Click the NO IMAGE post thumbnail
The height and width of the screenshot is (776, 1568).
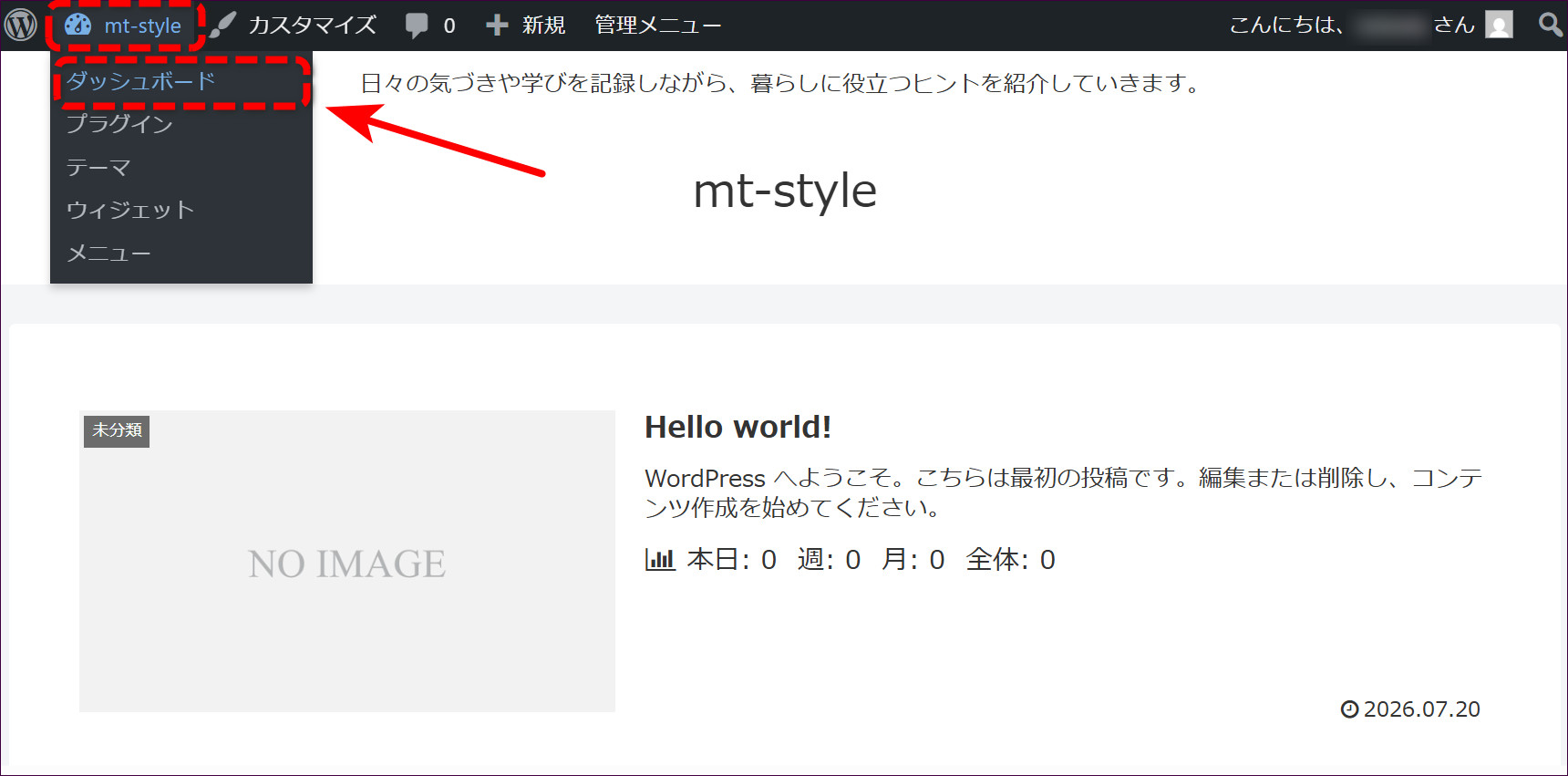[347, 561]
